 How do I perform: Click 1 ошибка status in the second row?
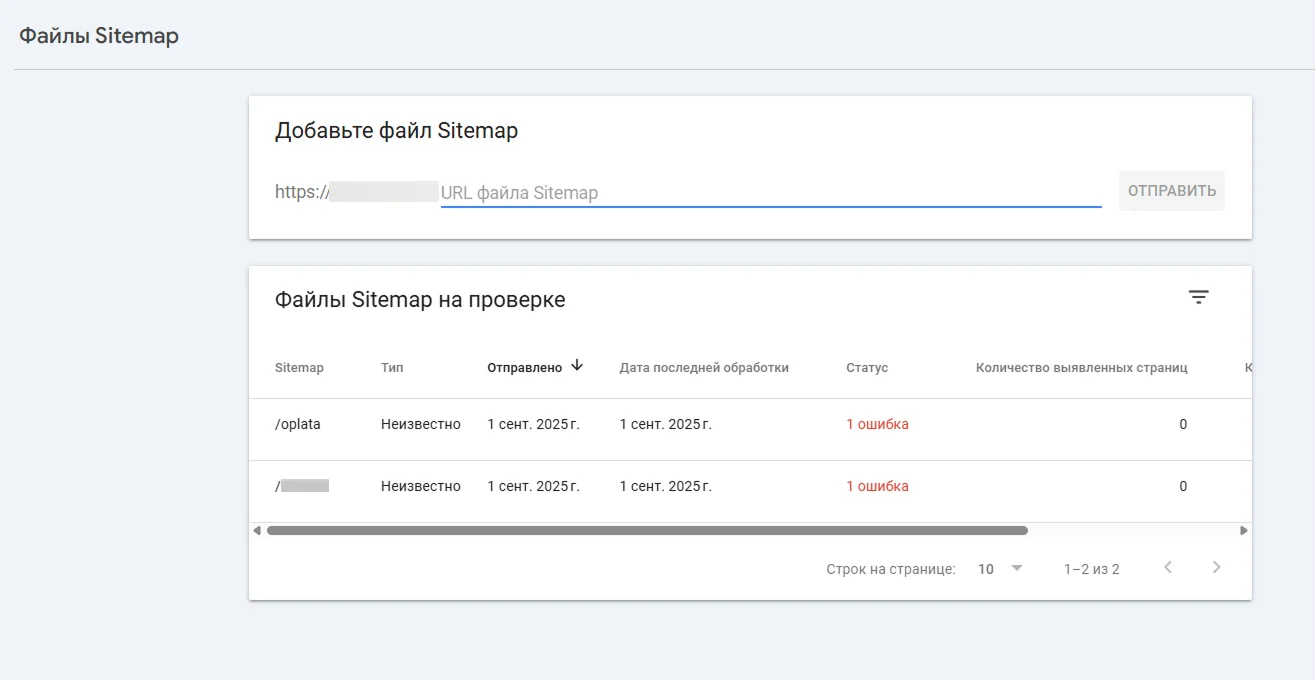pyautogui.click(x=877, y=486)
